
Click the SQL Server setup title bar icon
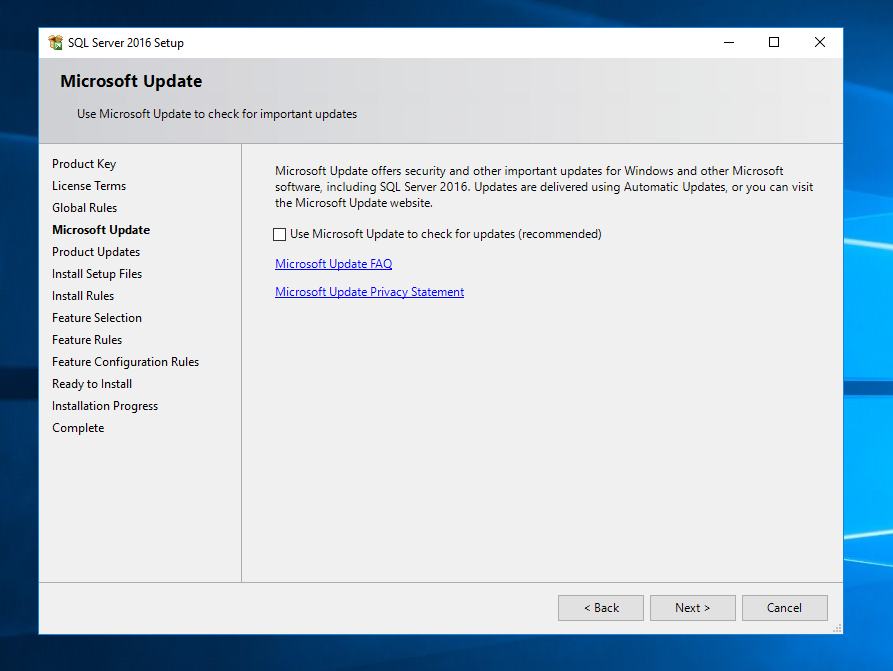click(56, 43)
